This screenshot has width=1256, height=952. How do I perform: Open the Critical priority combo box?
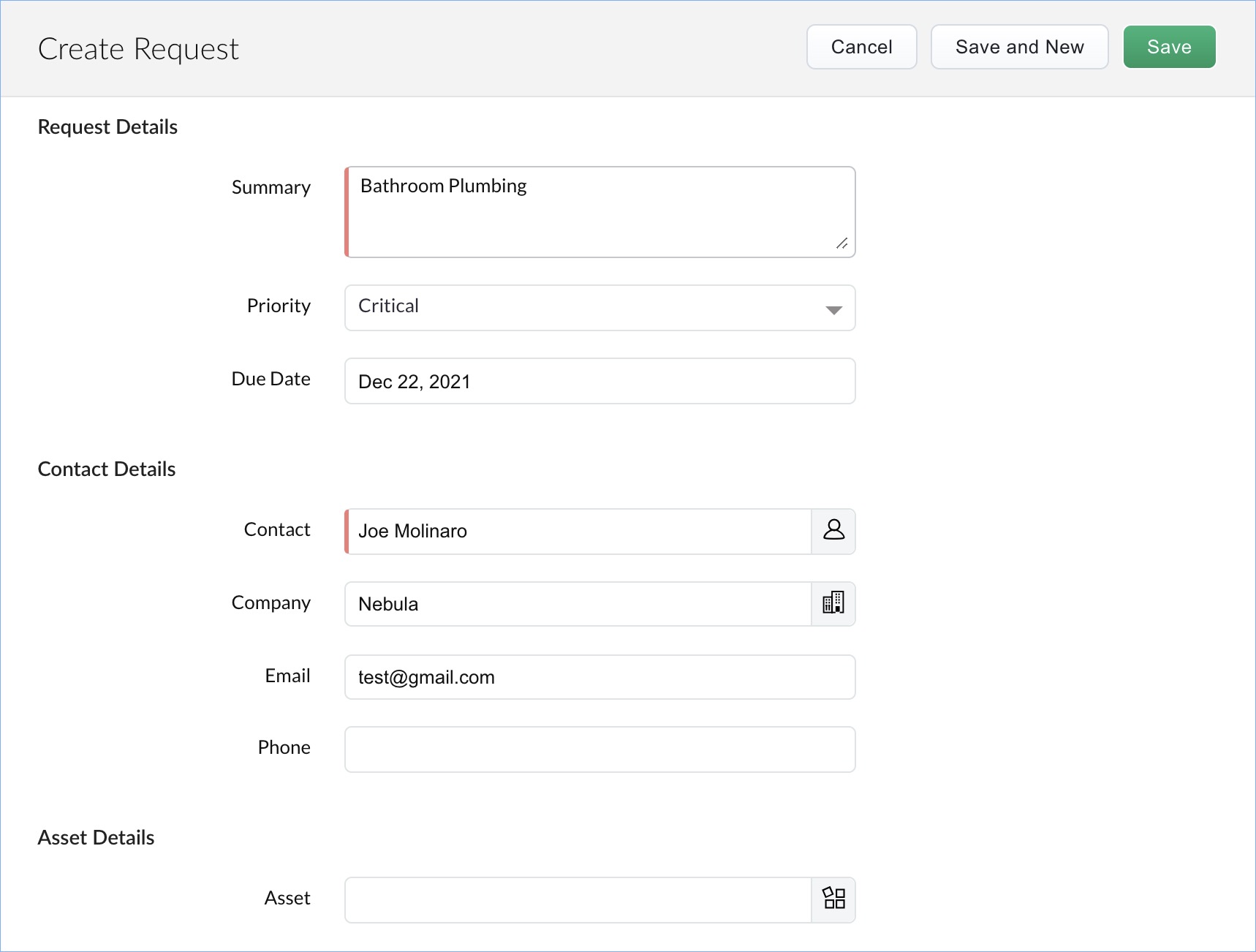coord(599,308)
